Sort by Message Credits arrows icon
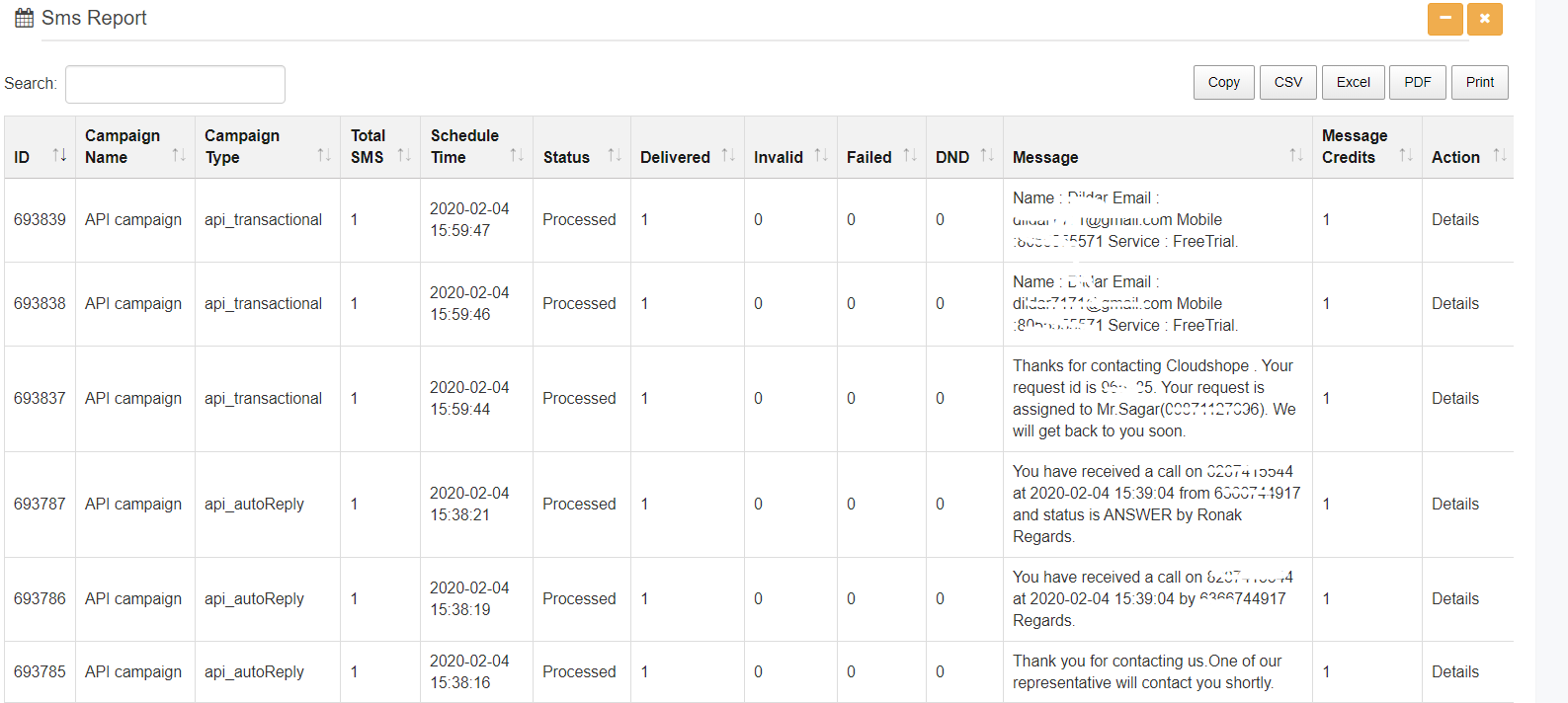The width and height of the screenshot is (1568, 703). [x=1406, y=155]
